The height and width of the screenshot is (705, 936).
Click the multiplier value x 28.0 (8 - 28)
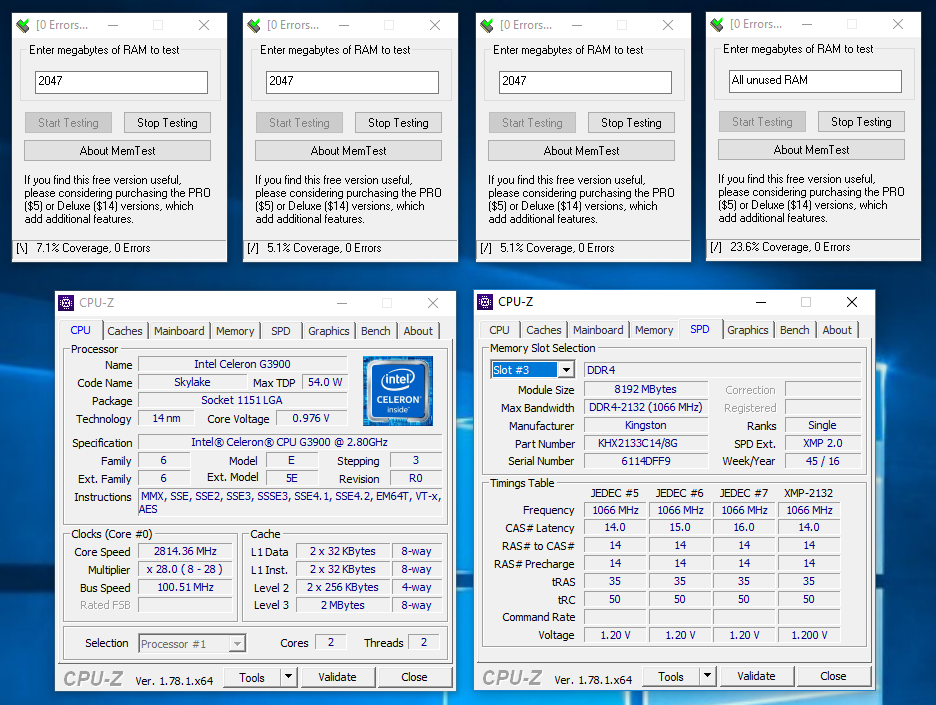click(x=184, y=569)
